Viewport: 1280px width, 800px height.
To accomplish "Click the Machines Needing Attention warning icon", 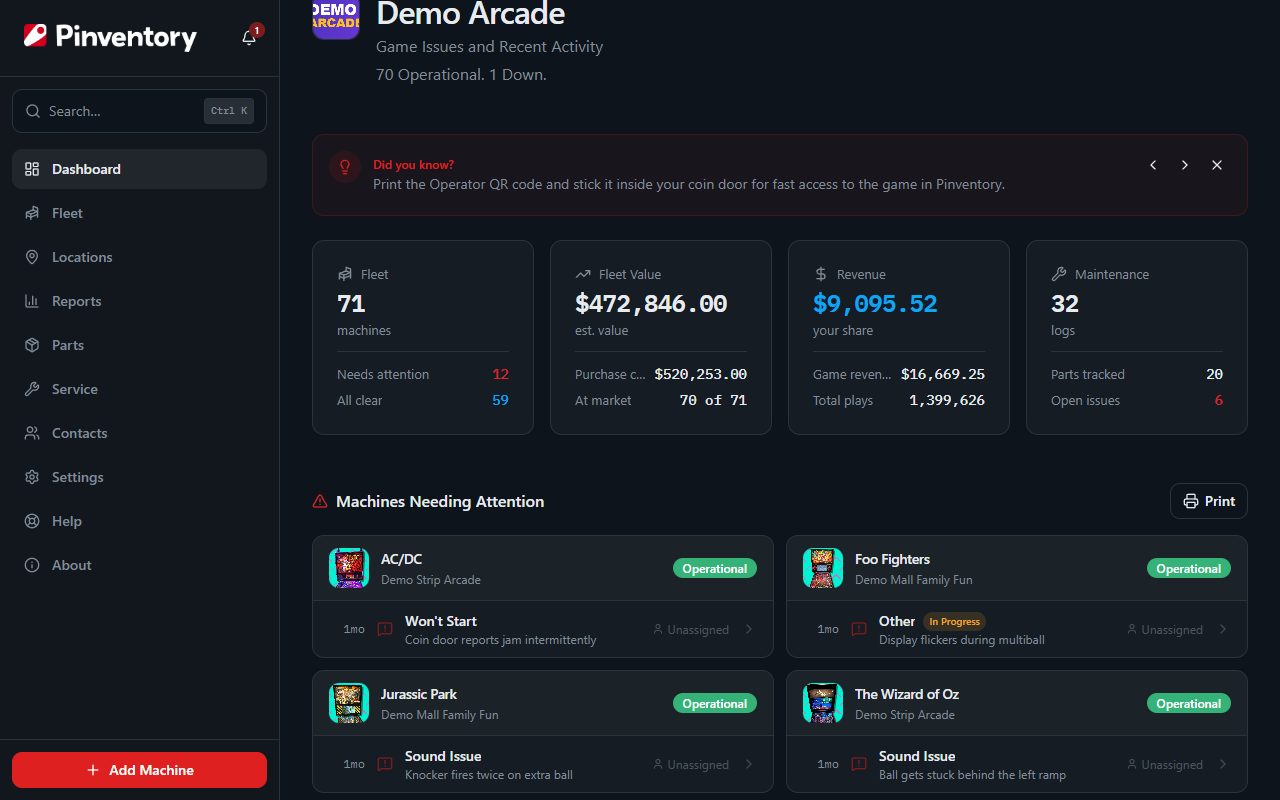I will 320,501.
